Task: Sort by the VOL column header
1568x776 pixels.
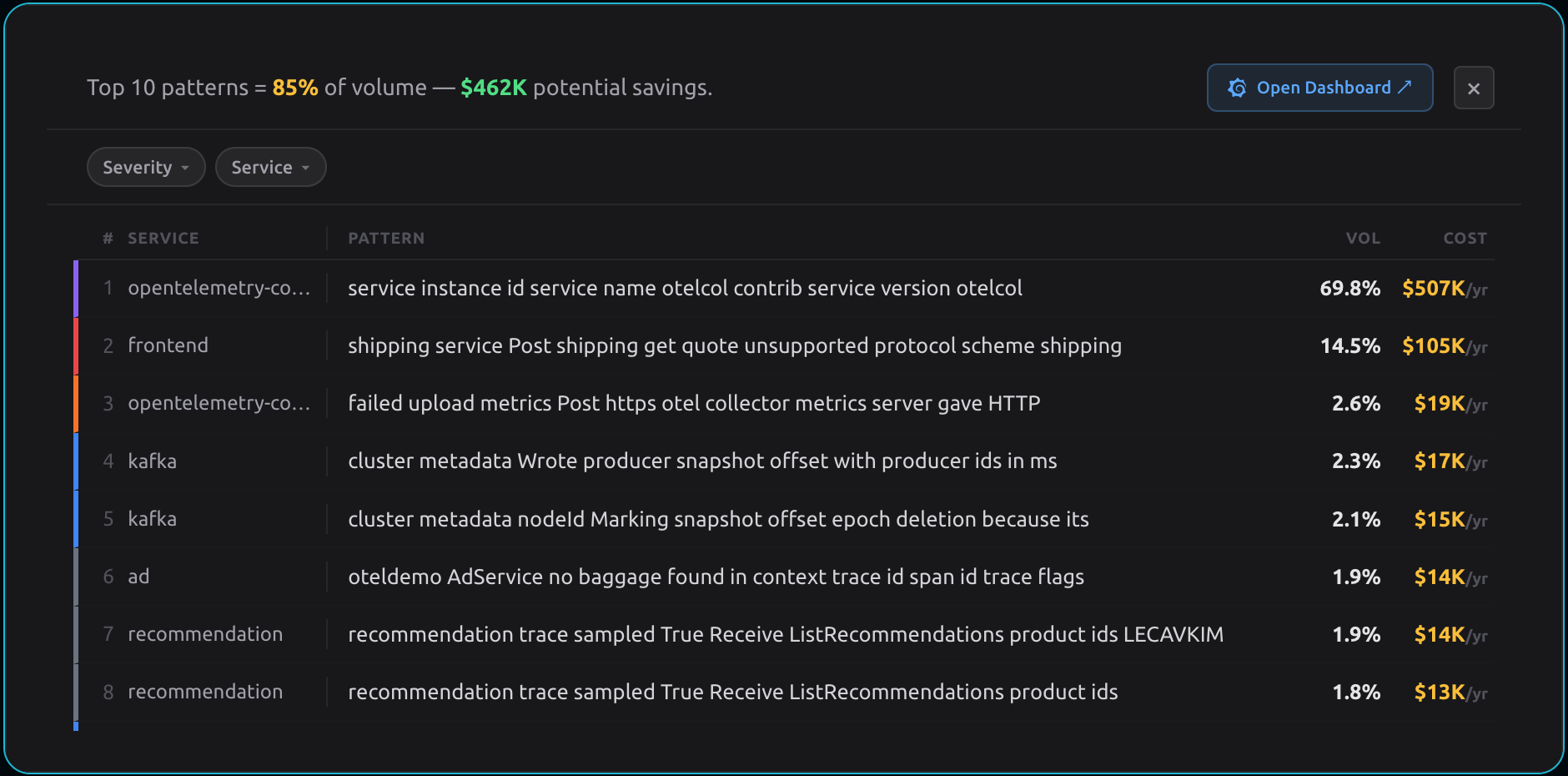Action: click(1362, 239)
